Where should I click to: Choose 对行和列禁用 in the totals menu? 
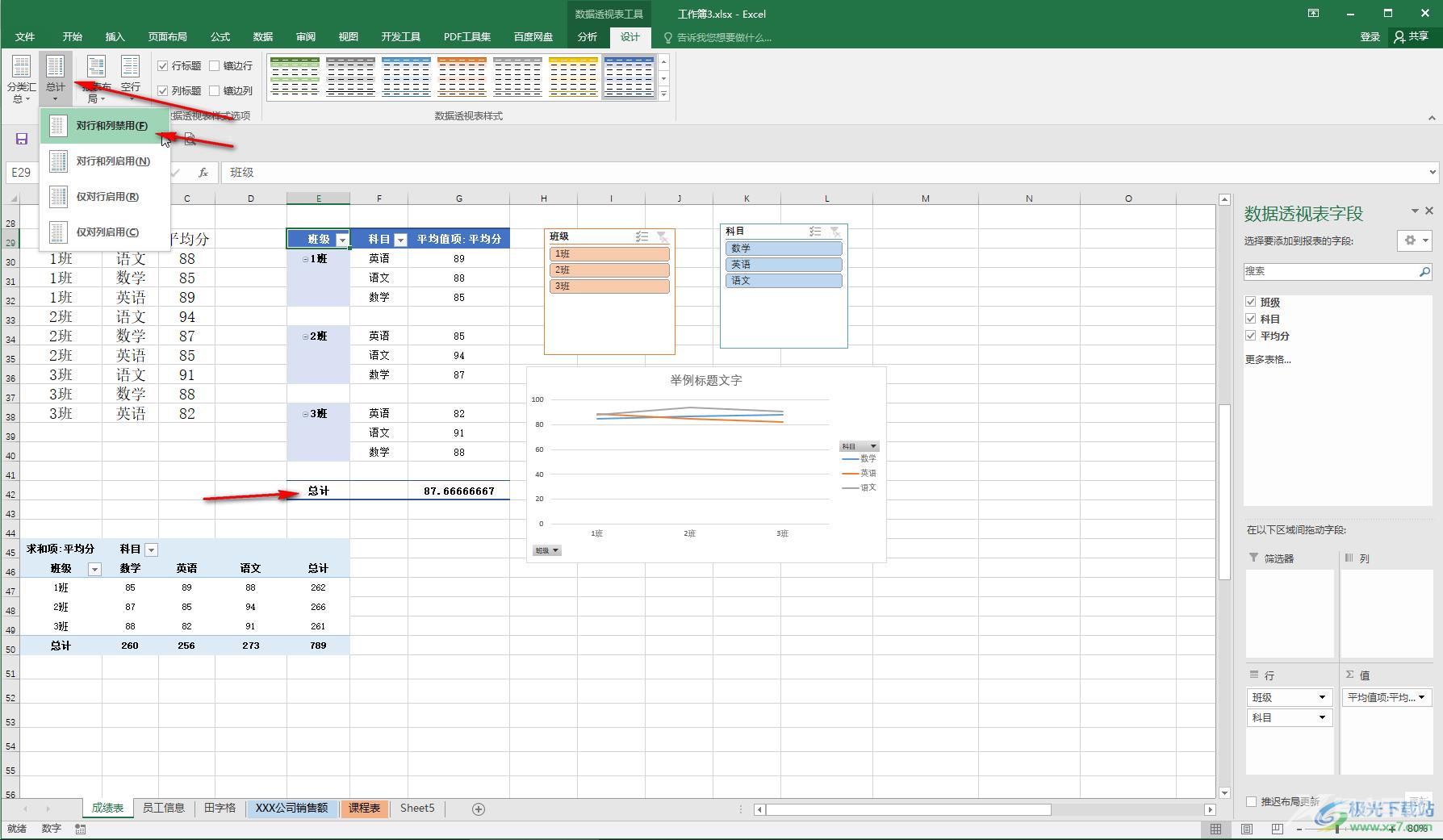point(105,126)
